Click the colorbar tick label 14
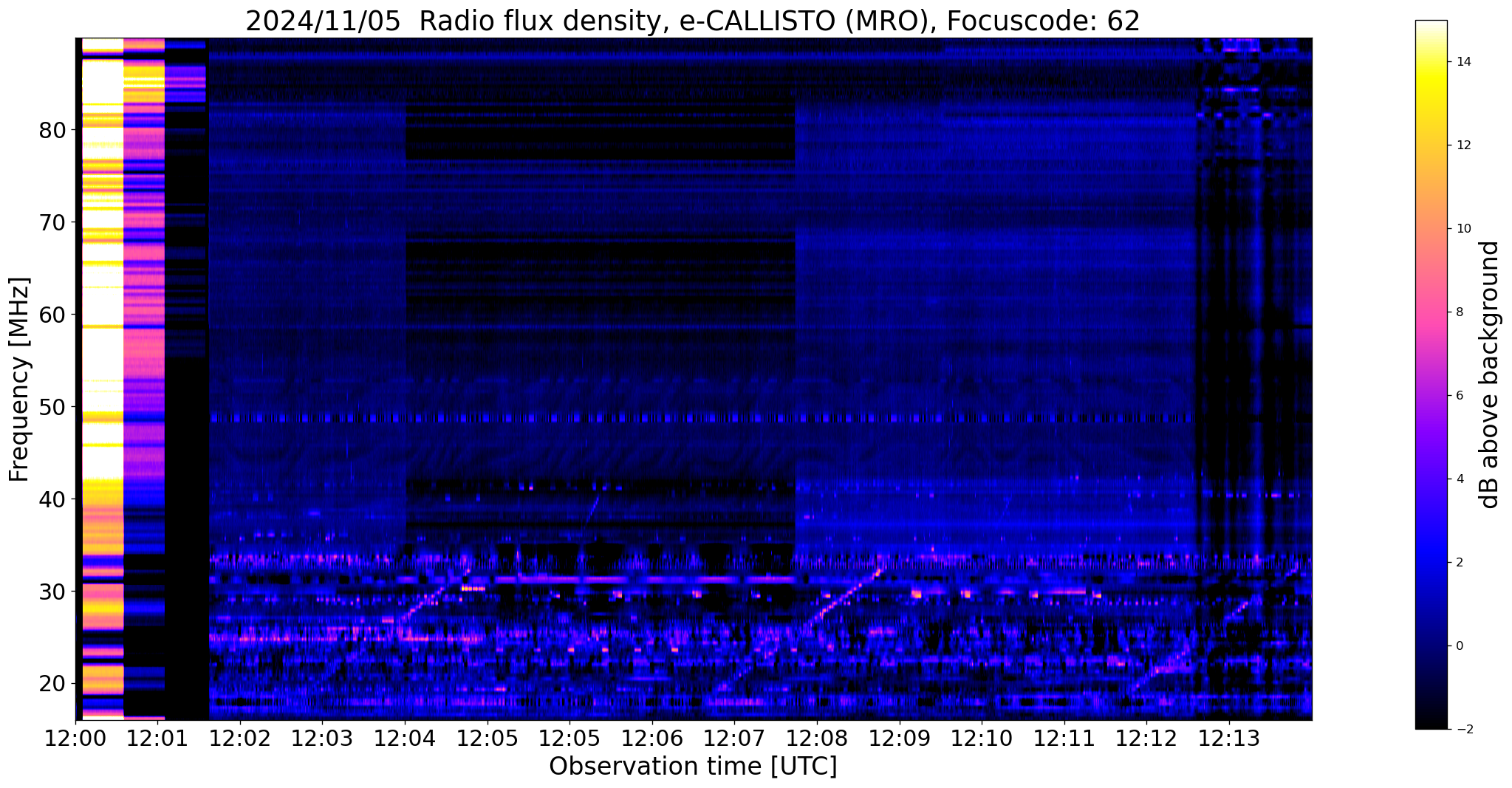Viewport: 1512px width, 788px height. [x=1462, y=62]
